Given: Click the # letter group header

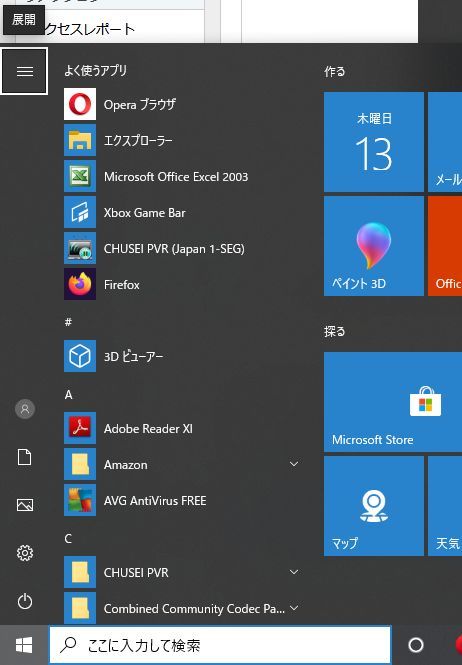Looking at the screenshot, I should click(x=68, y=322).
